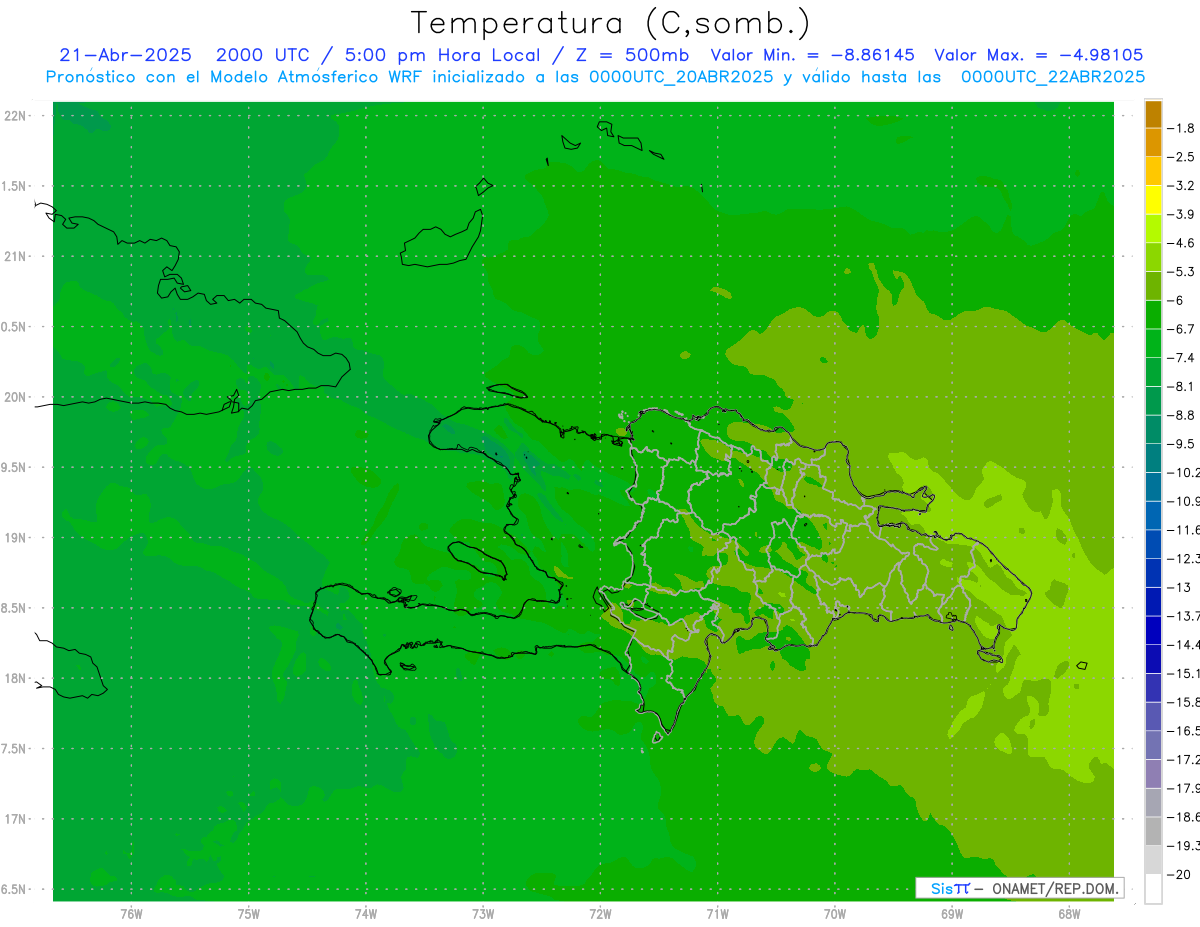Click the "21N" latitude label
Screen dimensions: 1200x927
click(x=17, y=257)
